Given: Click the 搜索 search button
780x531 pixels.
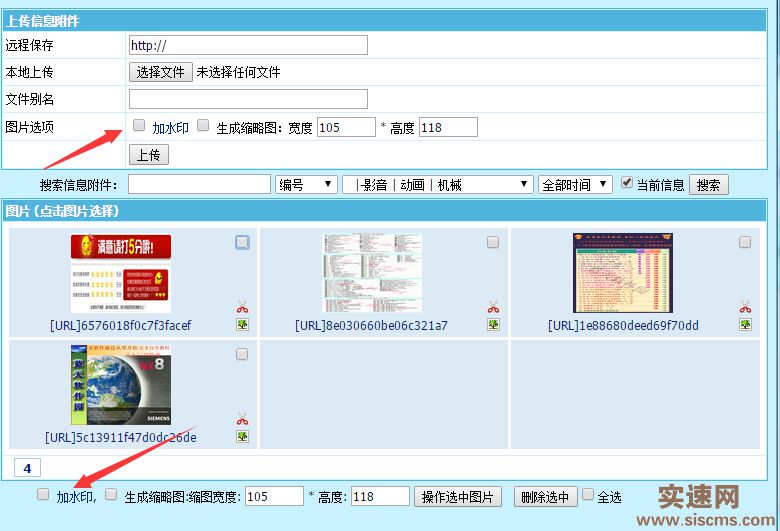Looking at the screenshot, I should click(708, 185).
